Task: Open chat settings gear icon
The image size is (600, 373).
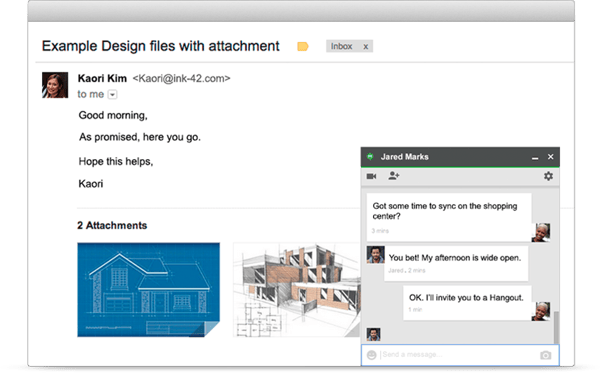Action: coord(548,176)
